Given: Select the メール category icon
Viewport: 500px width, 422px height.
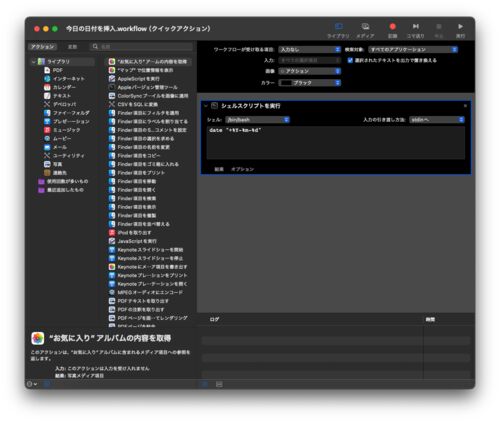Looking at the screenshot, I should 47,147.
